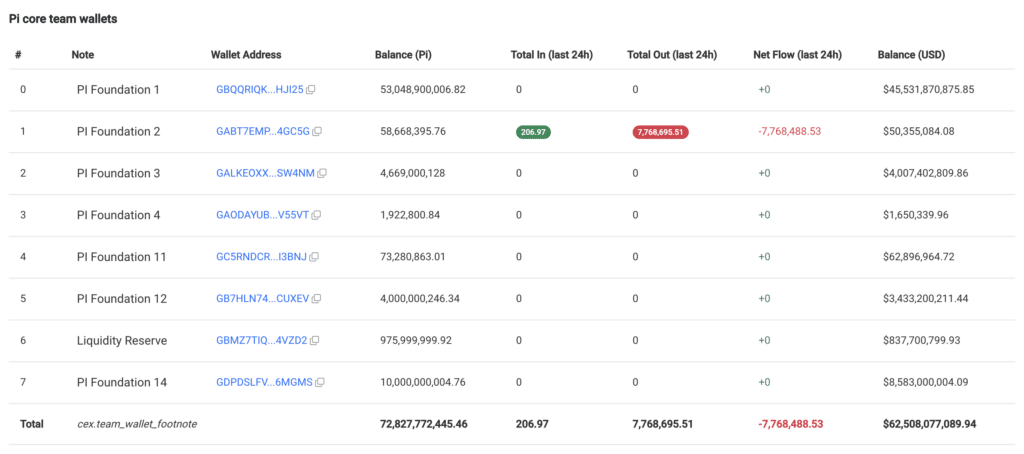Click the Balance (USD) column header
The image size is (1024, 454).
[912, 55]
